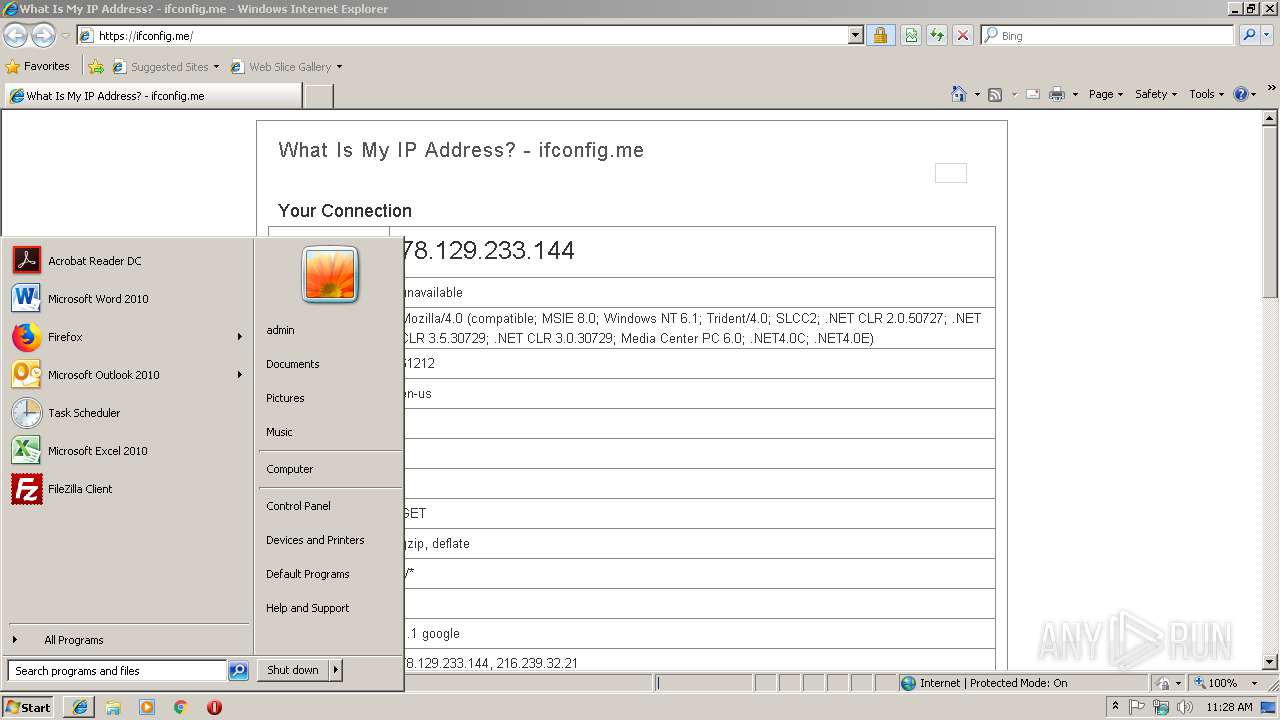Open Devices and Printers

tap(315, 540)
